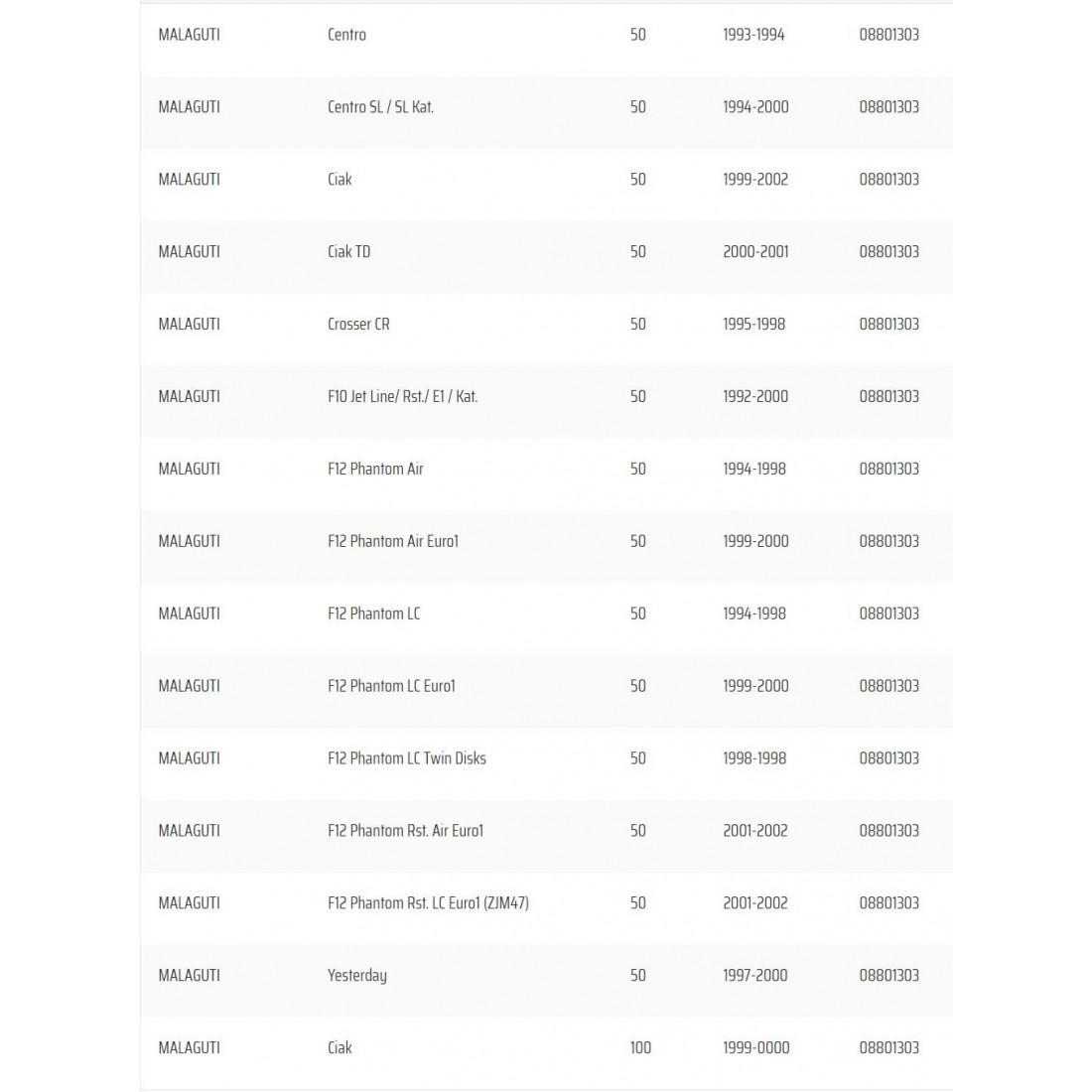Select F12 Phantom LC Euro1 row
Screen dimensions: 1092x1092
coord(546,686)
